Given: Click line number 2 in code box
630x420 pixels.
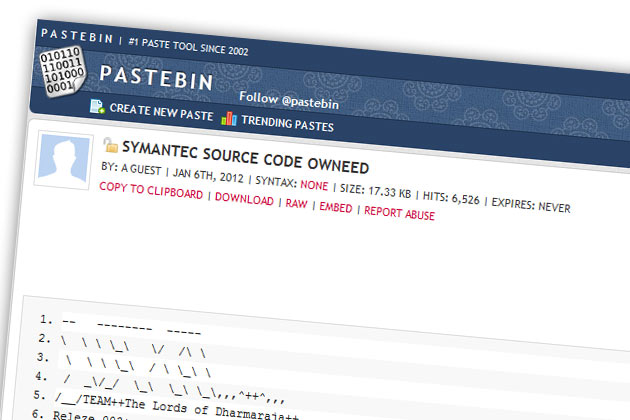Looking at the screenshot, I should [44, 338].
